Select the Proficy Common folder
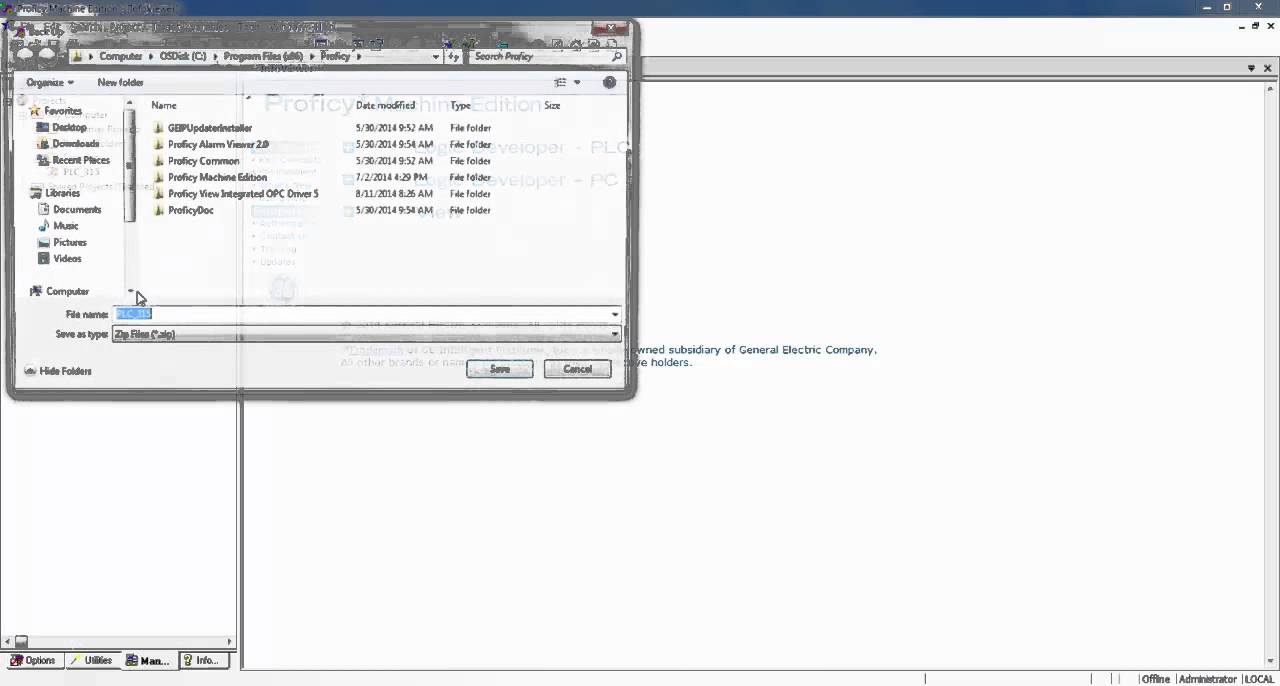This screenshot has width=1280, height=686. click(x=203, y=161)
